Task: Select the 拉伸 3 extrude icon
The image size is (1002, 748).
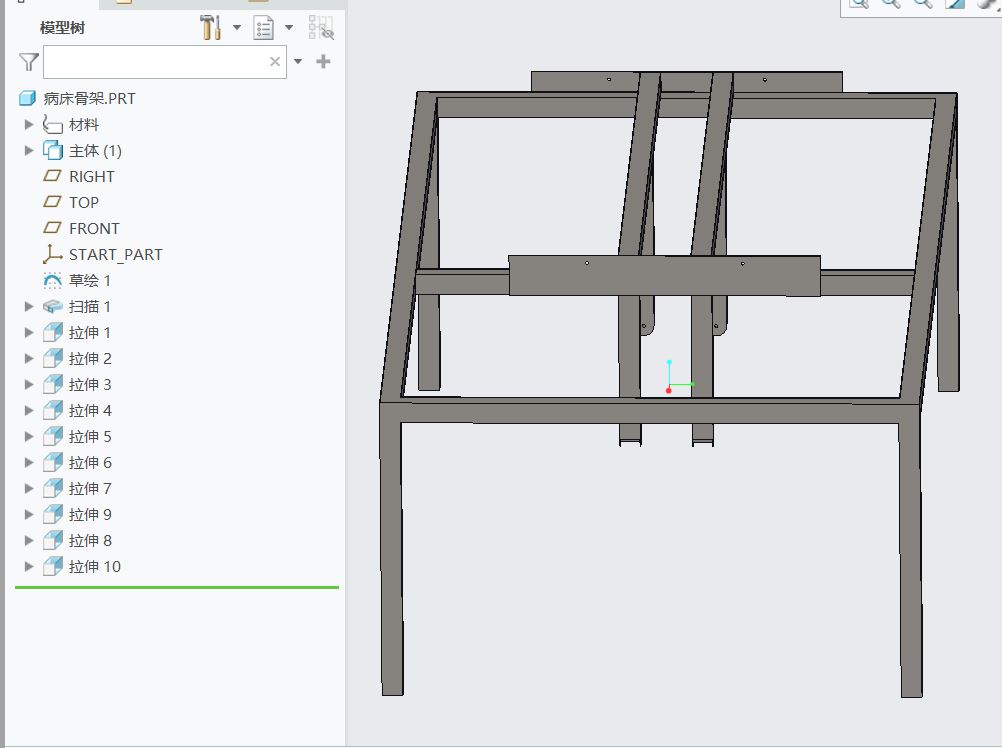Action: [x=53, y=385]
